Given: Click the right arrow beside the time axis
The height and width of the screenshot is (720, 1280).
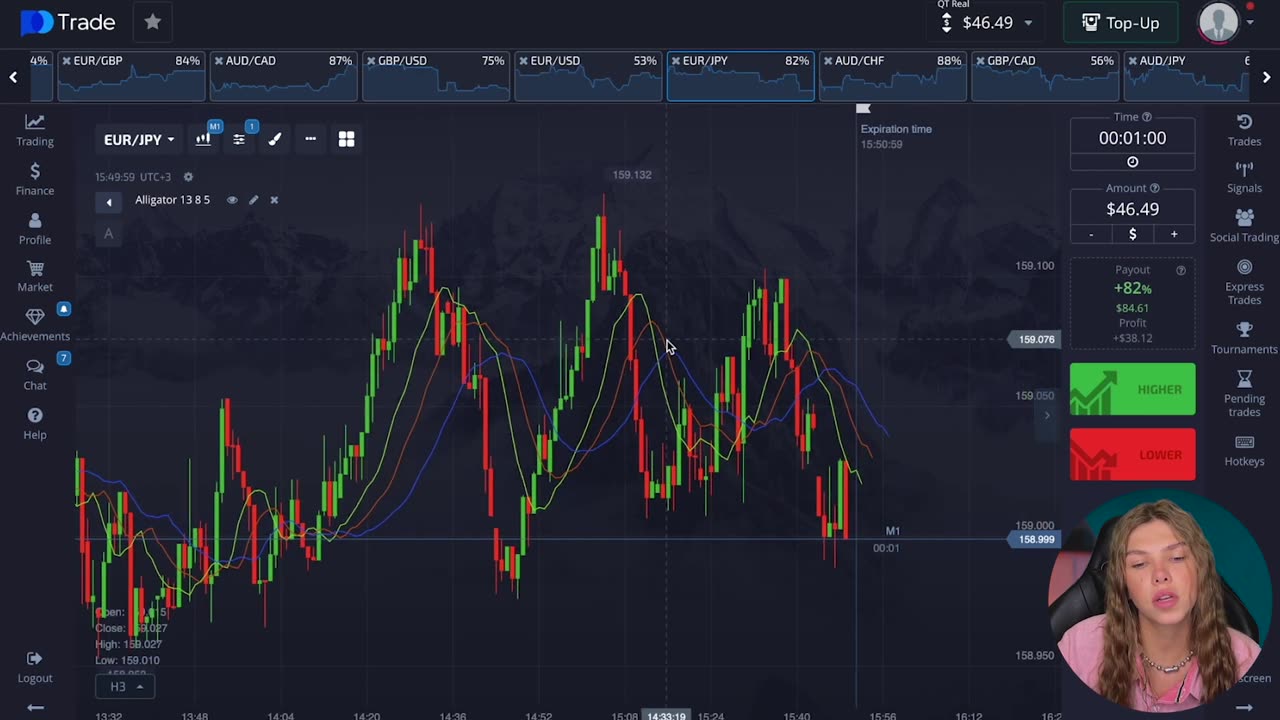Looking at the screenshot, I should (1244, 708).
